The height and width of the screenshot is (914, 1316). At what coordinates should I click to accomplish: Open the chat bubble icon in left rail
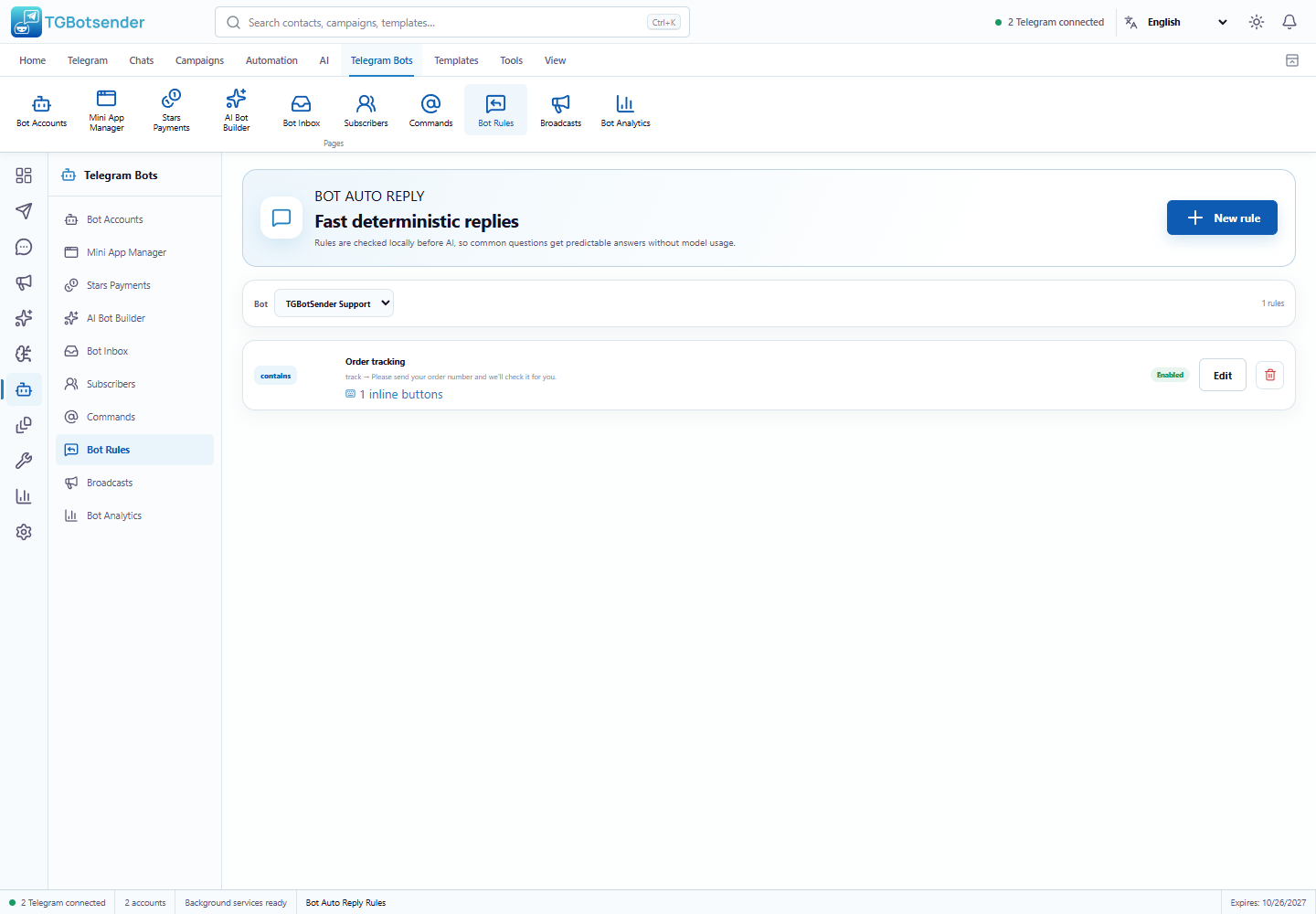(x=24, y=247)
